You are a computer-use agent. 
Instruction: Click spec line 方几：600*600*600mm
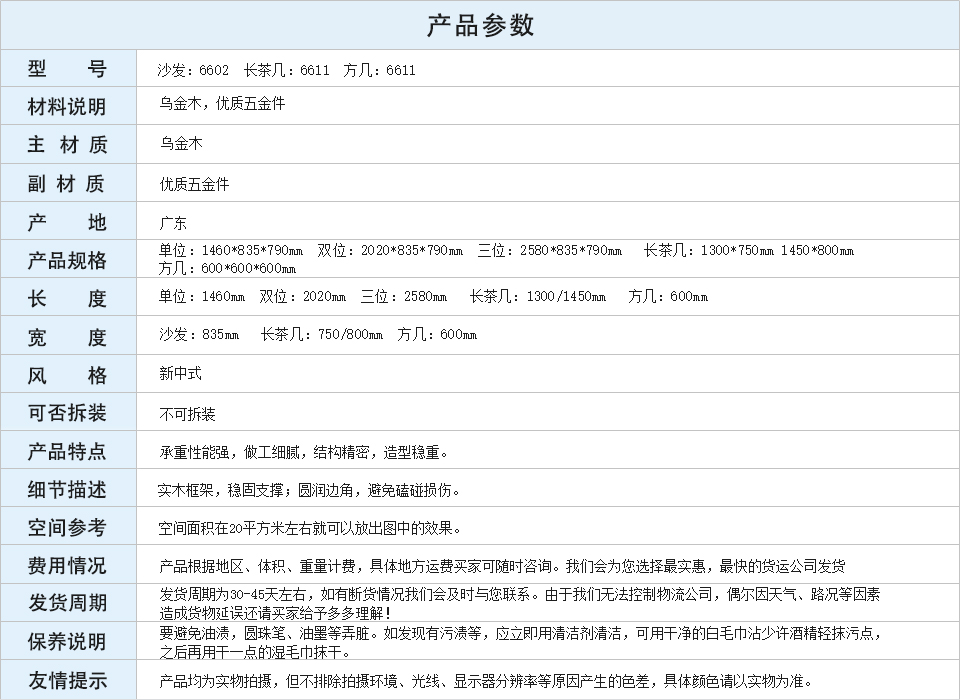pyautogui.click(x=227, y=268)
